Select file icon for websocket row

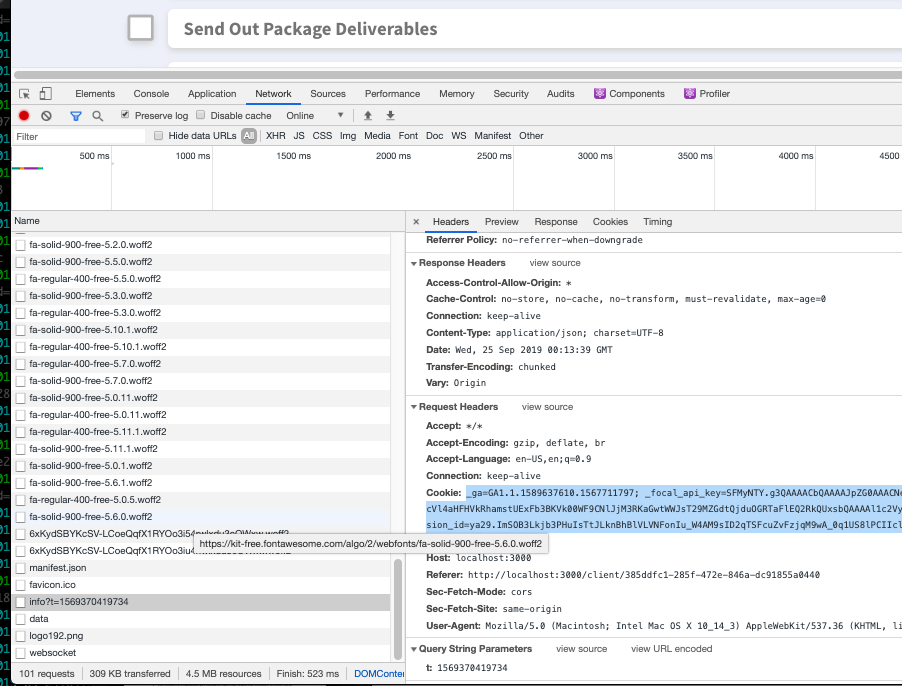(21, 653)
